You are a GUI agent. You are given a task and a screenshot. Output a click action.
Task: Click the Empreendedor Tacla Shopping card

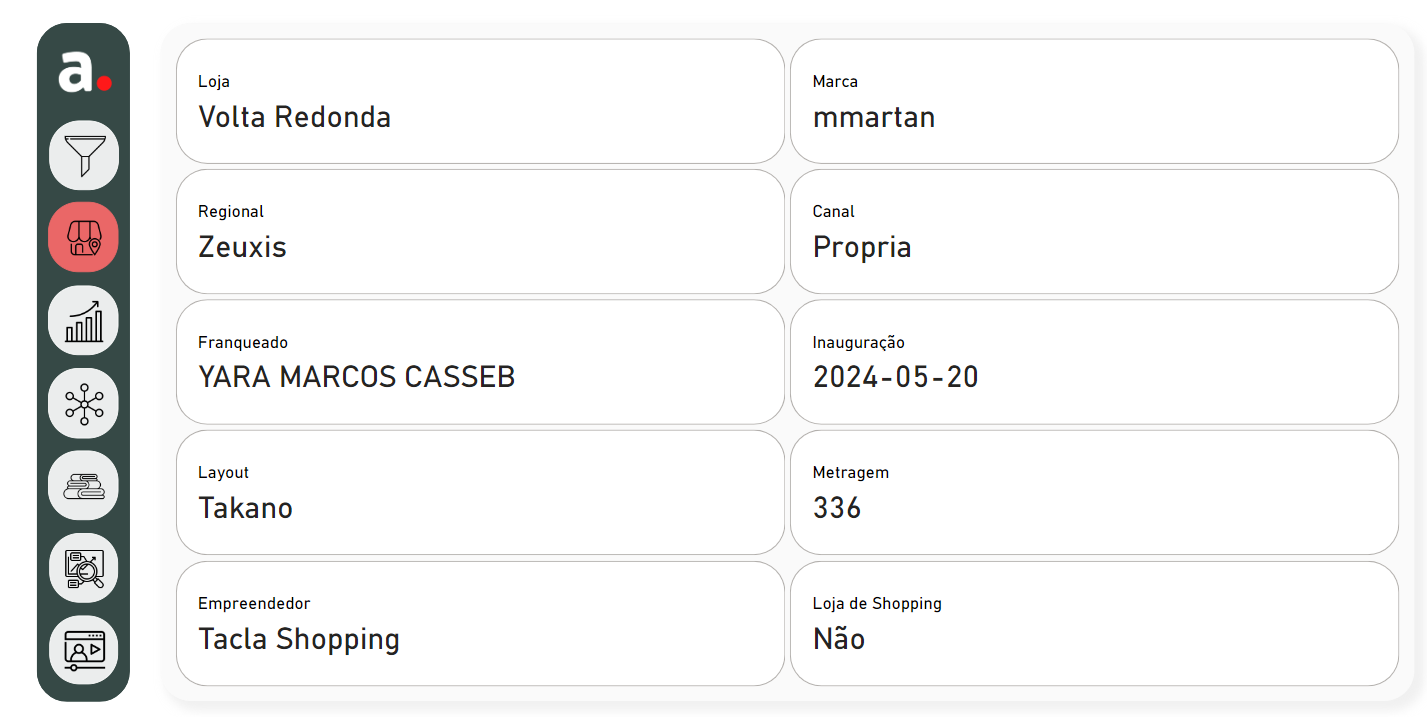click(480, 624)
